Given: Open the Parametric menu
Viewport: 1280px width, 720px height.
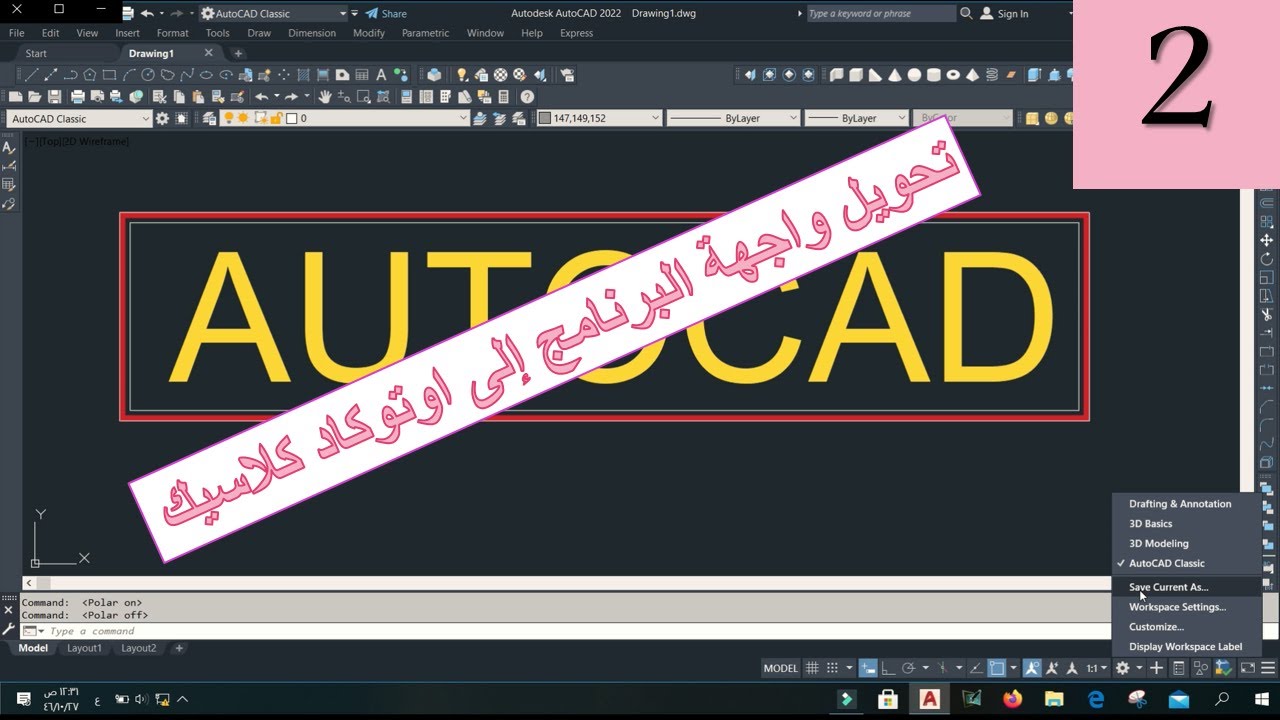Looking at the screenshot, I should click(x=425, y=33).
